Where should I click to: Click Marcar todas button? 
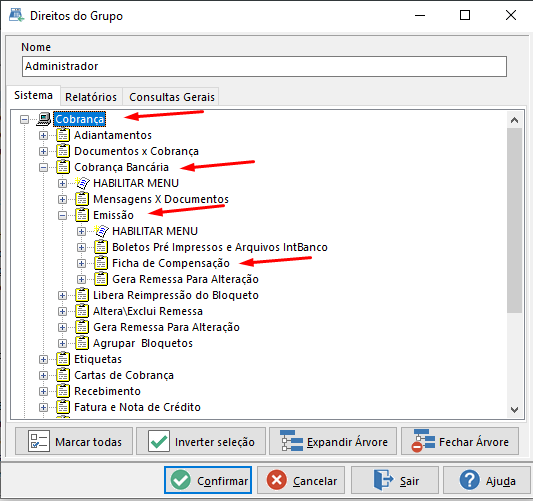(74, 441)
